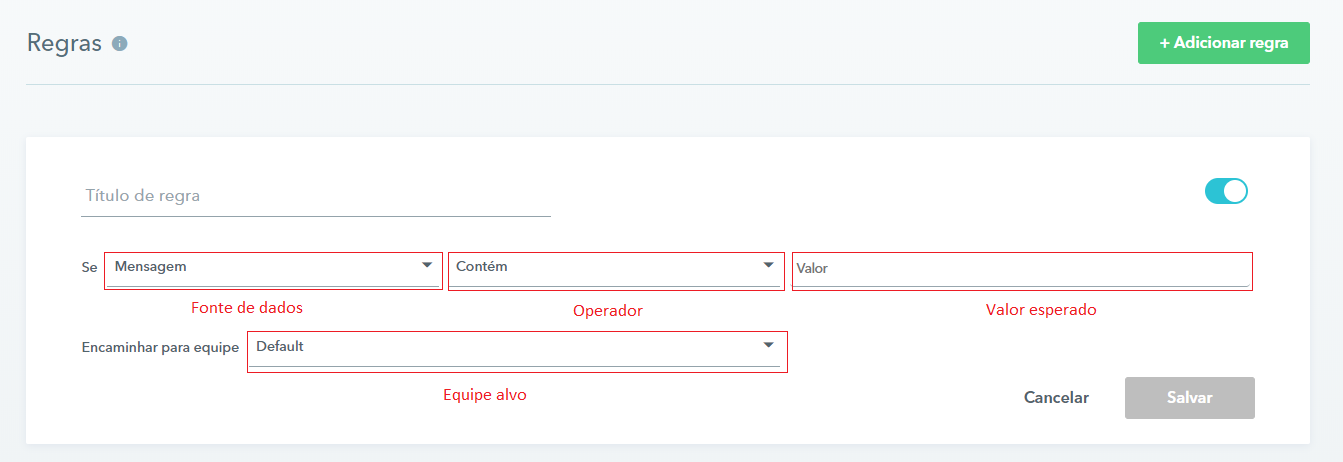Screen dimensions: 1343x462
Task: Focus the Título de regra field
Action: (x=315, y=196)
